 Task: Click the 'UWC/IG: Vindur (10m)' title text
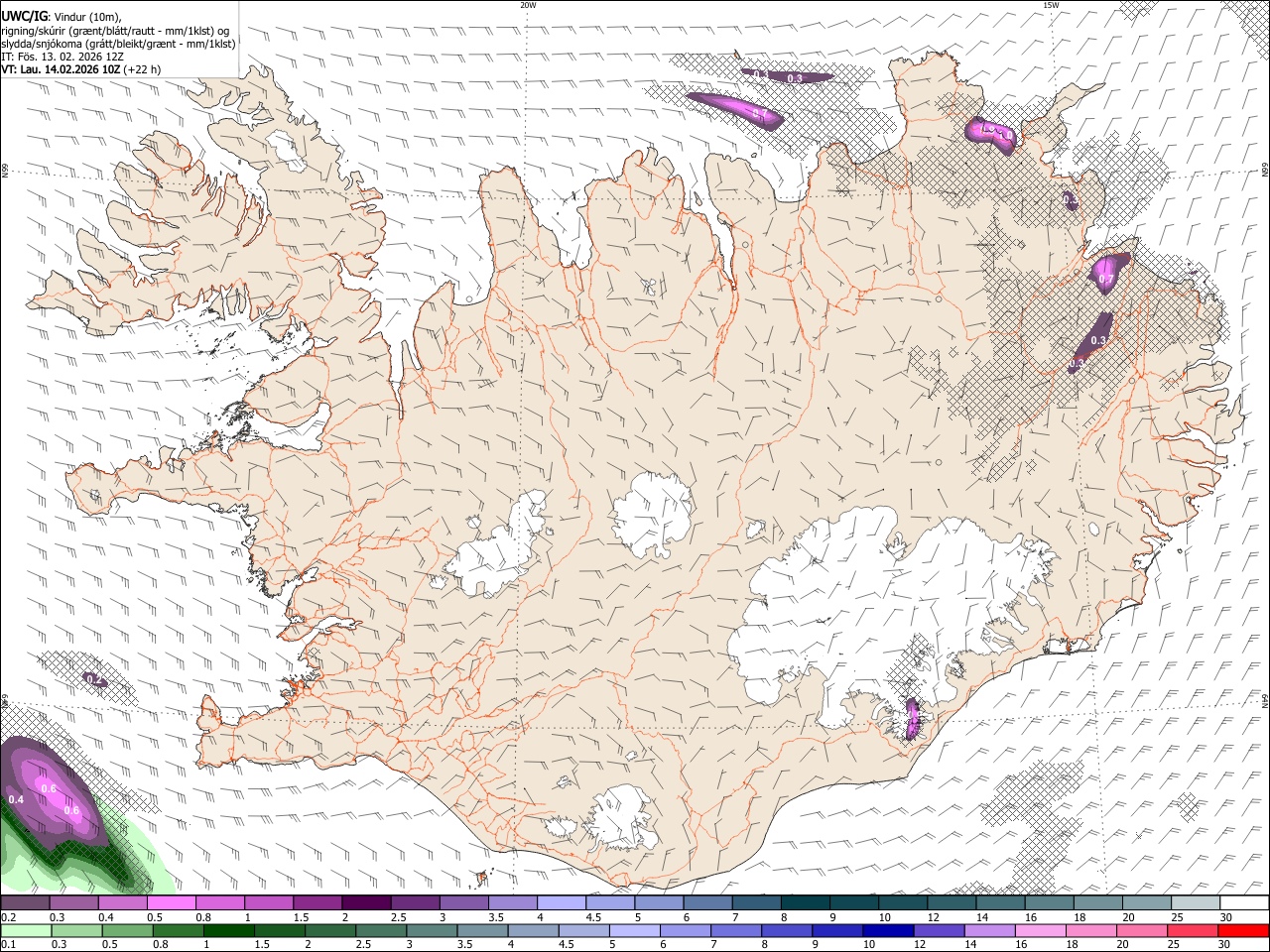point(62,17)
